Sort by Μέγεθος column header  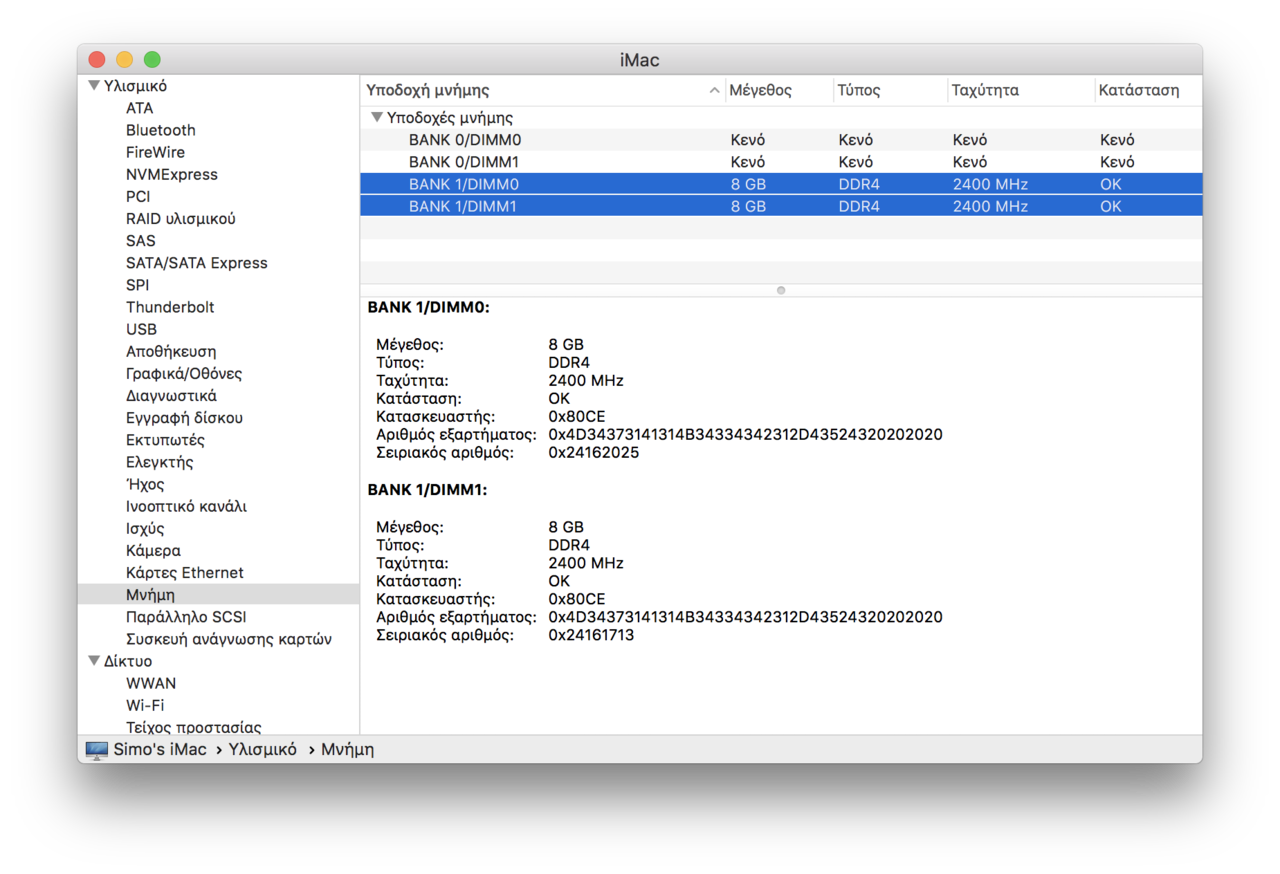pos(779,90)
